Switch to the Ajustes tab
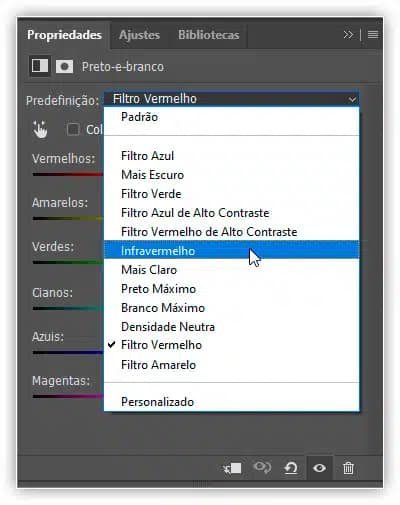The height and width of the screenshot is (505, 400). 139,35
